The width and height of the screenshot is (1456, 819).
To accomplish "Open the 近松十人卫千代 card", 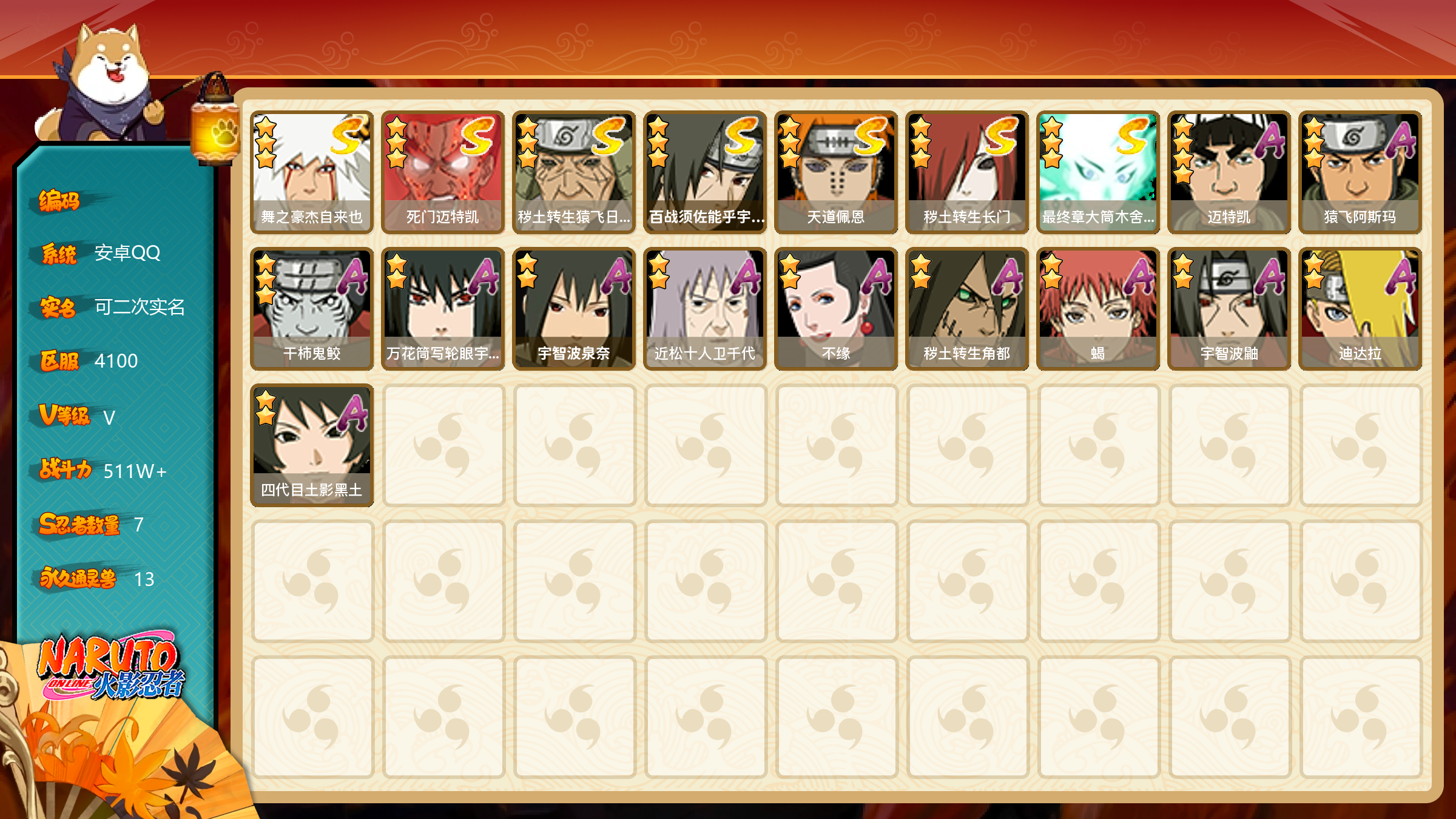I will [x=705, y=309].
